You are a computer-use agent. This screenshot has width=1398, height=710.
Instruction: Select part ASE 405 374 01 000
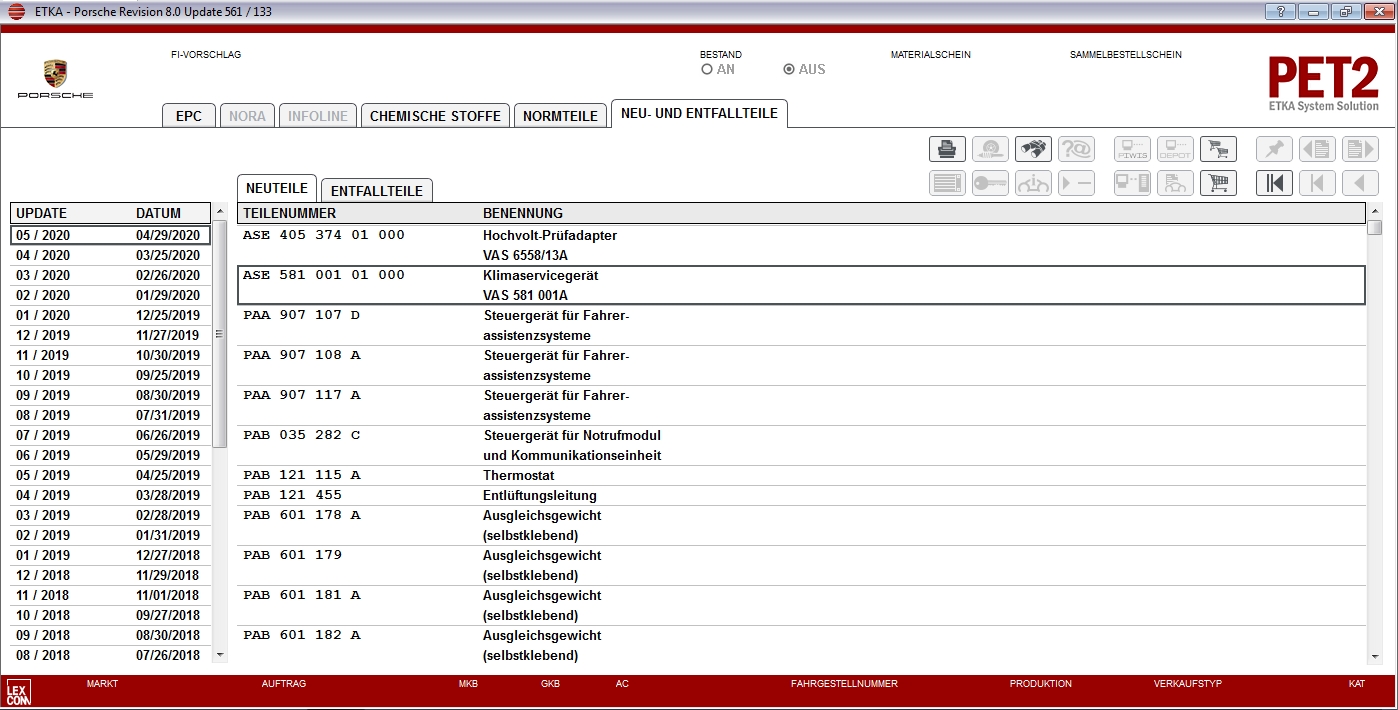(801, 245)
